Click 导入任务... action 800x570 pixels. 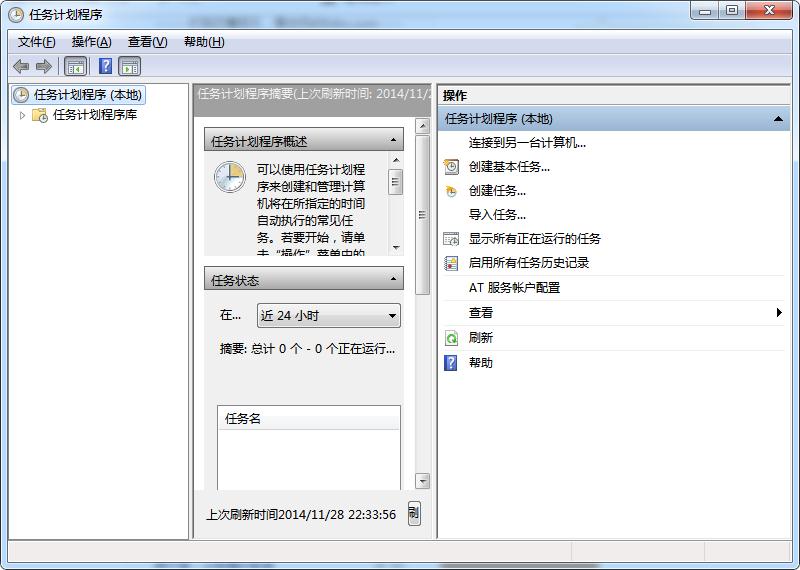pos(497,215)
